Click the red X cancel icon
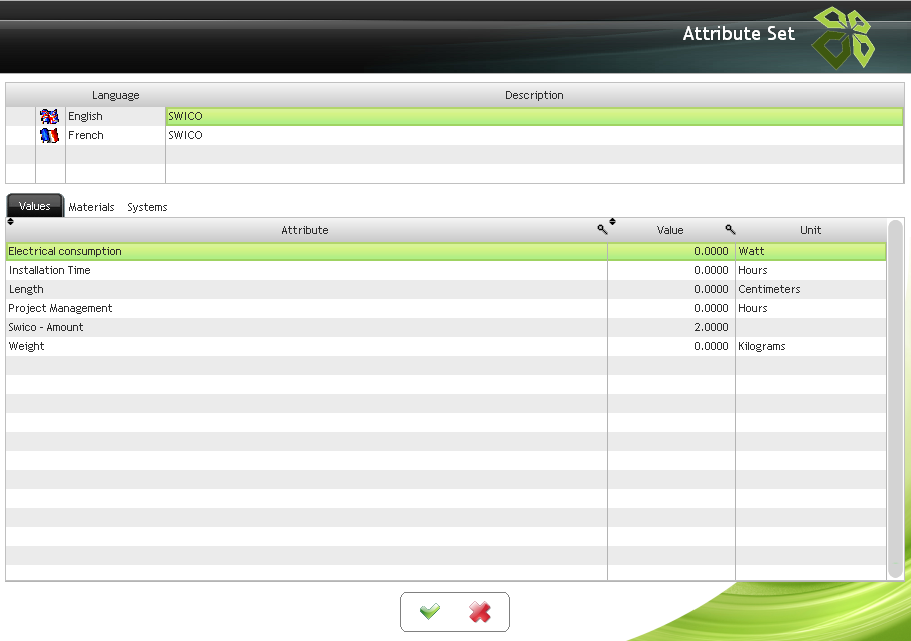Screen dimensions: 911x641 coord(480,612)
